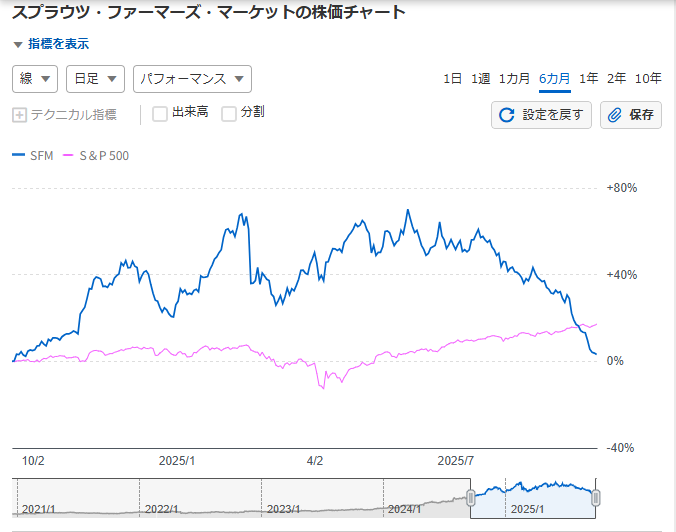
Task: Click the 保存 save button
Action: point(631,115)
